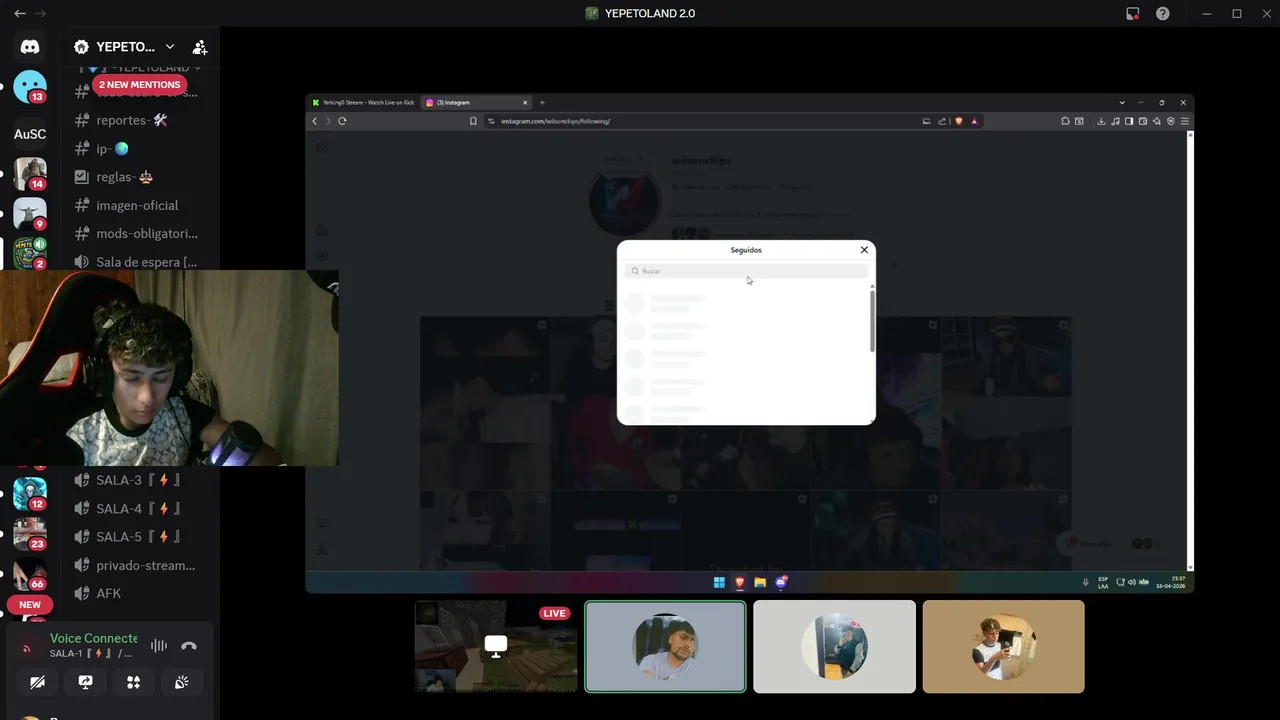Select the server icon with 66 badge
The width and height of the screenshot is (1280, 720).
(x=30, y=573)
